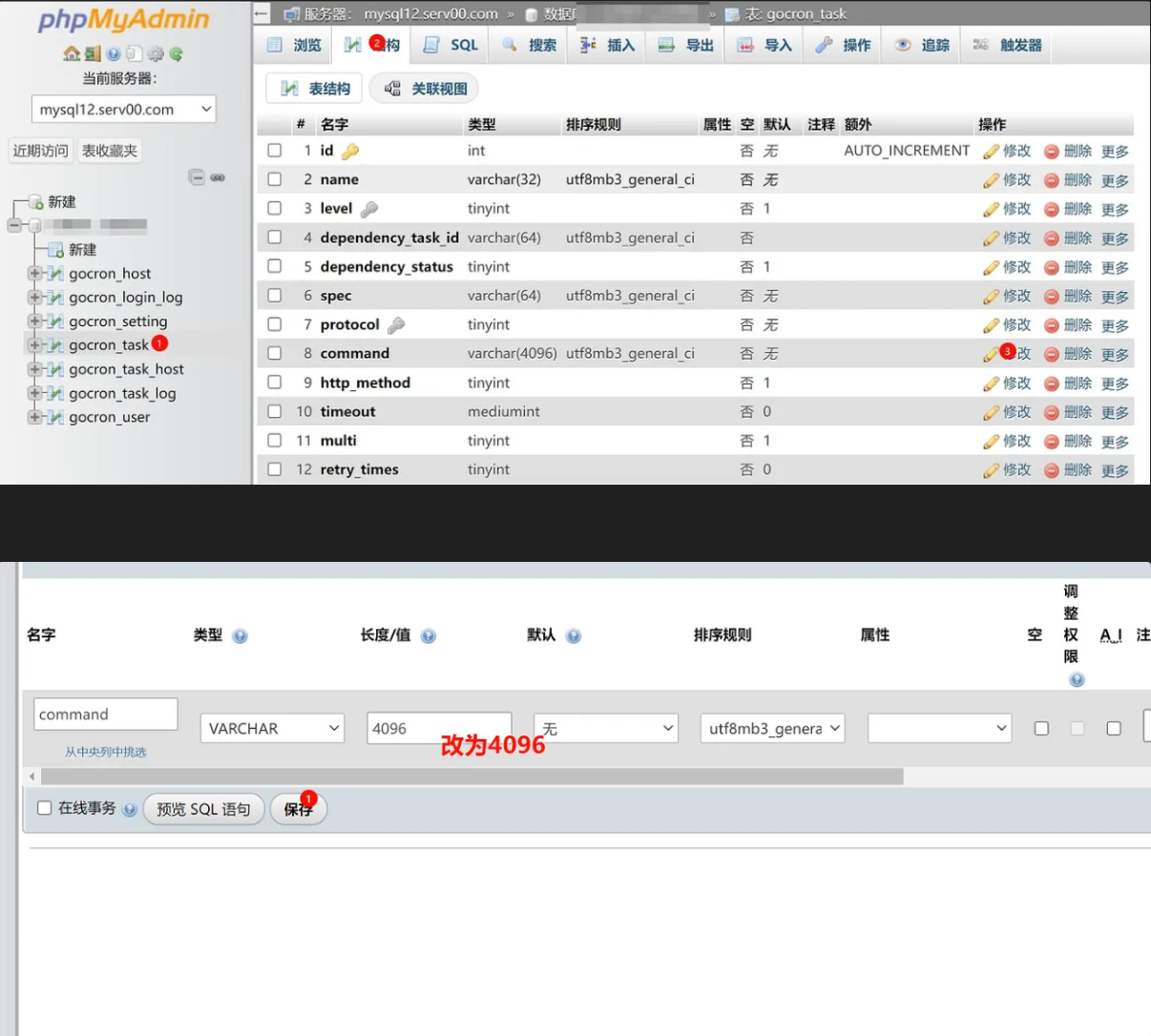The width and height of the screenshot is (1151, 1036).
Task: Open navigation panel settings gear icon
Action: click(x=156, y=54)
